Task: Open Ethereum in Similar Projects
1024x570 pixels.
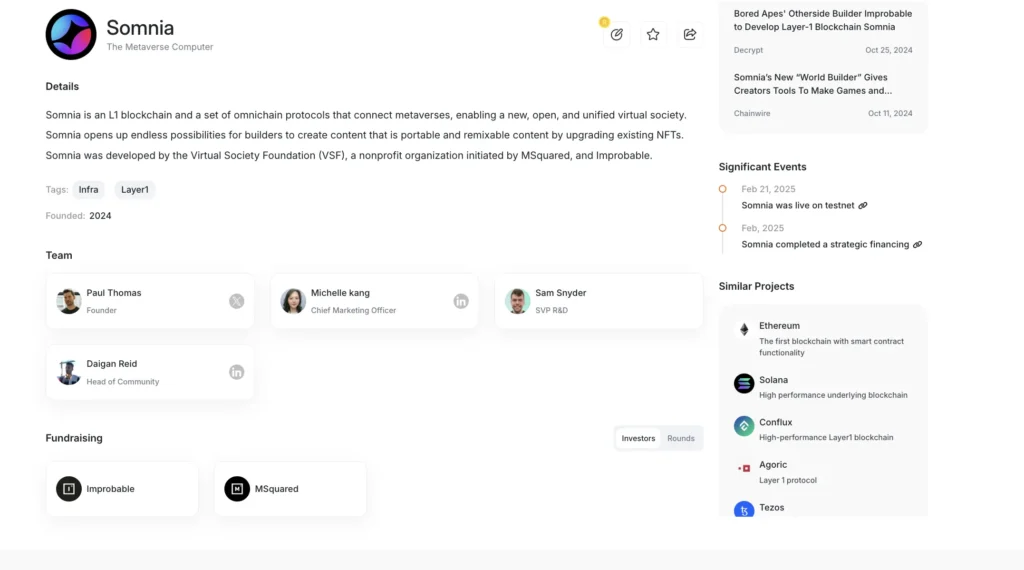Action: (780, 326)
